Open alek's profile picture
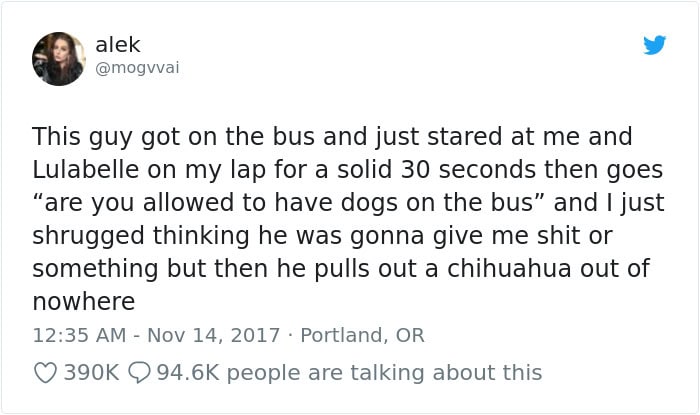The width and height of the screenshot is (700, 415). [x=59, y=58]
